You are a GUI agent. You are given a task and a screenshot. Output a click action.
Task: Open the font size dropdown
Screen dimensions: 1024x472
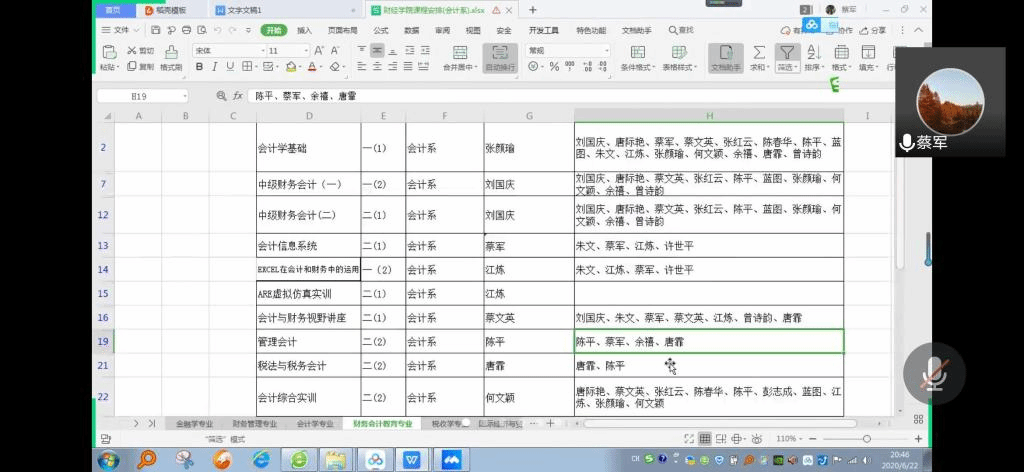coord(305,50)
